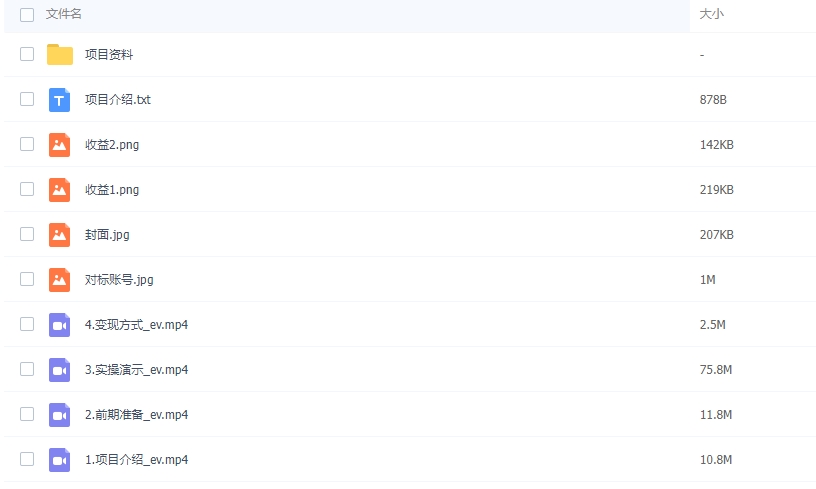This screenshot has width=816, height=489.
Task: Play the 2.前期准备_ev.mp4 file name
Action: pos(137,415)
